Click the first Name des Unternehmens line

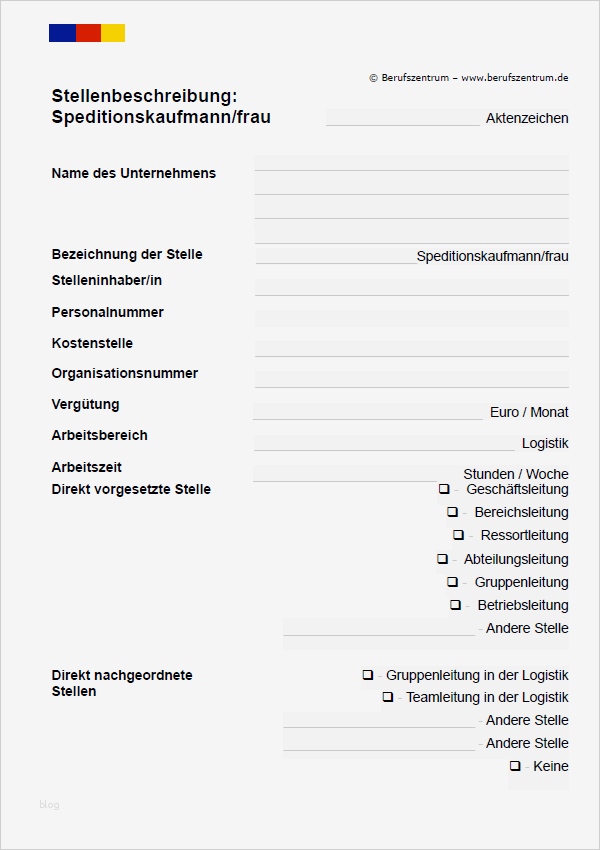(411, 163)
